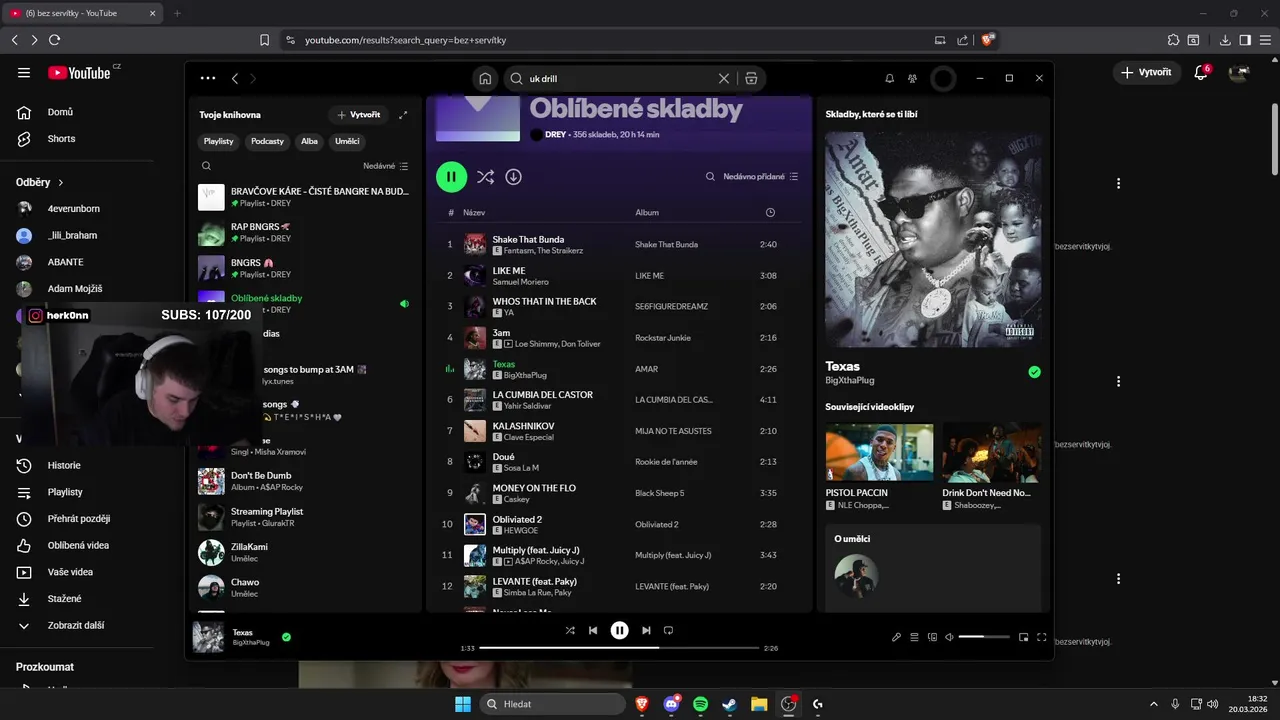Sort by the duration clock column header
This screenshot has width=1280, height=720.
tap(770, 212)
